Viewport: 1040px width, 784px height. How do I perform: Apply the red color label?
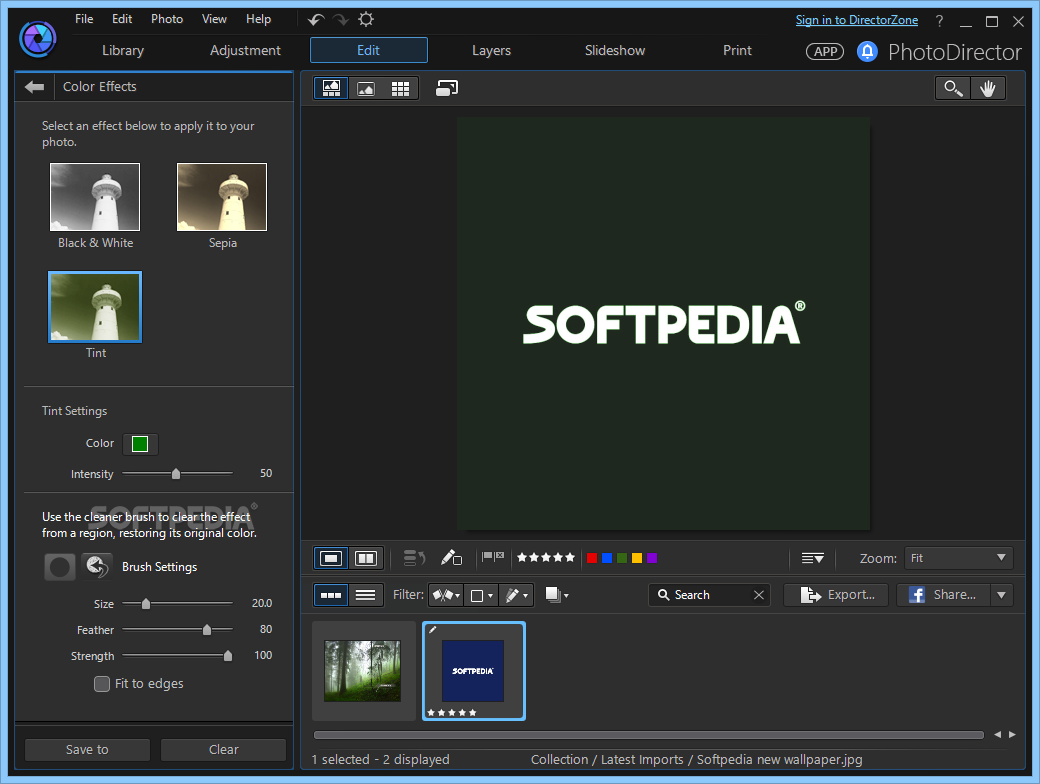pos(592,558)
